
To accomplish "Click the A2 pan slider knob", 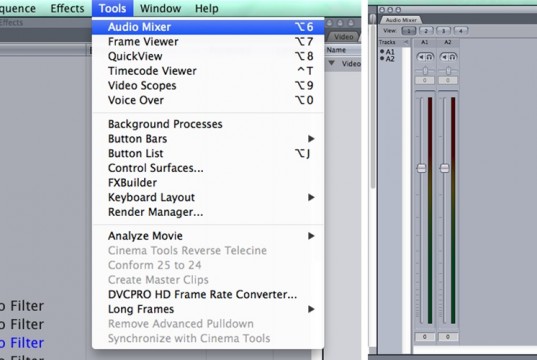I will 448,71.
